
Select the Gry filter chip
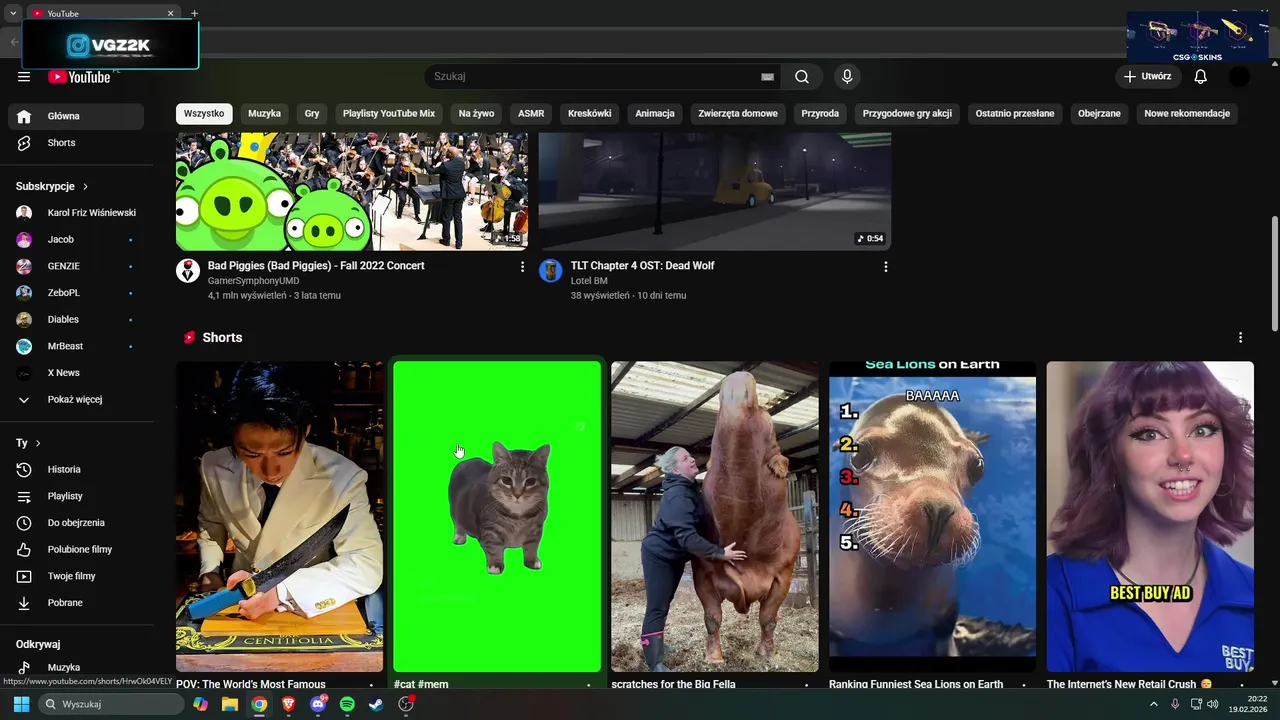(312, 114)
